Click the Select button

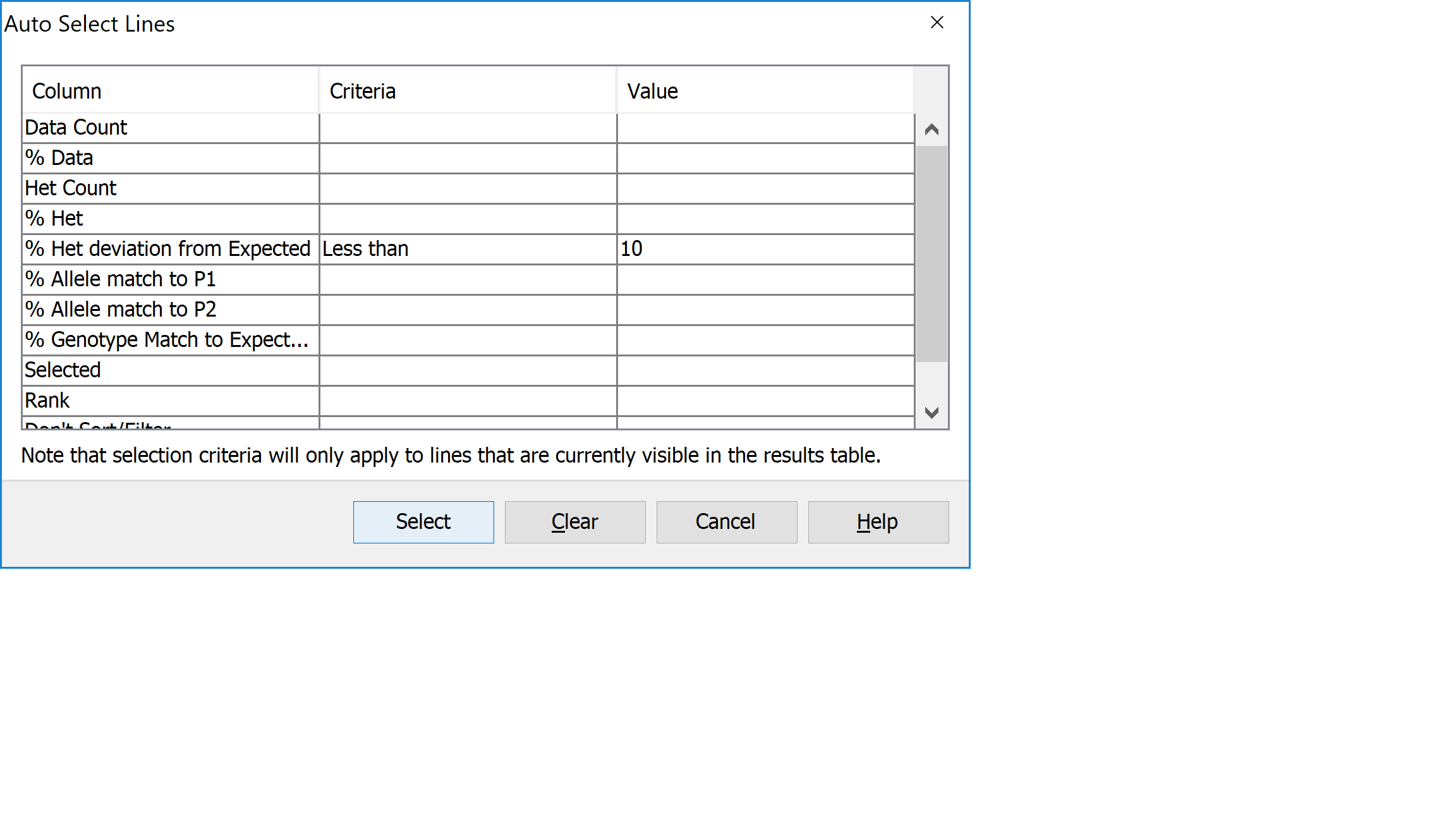(423, 522)
